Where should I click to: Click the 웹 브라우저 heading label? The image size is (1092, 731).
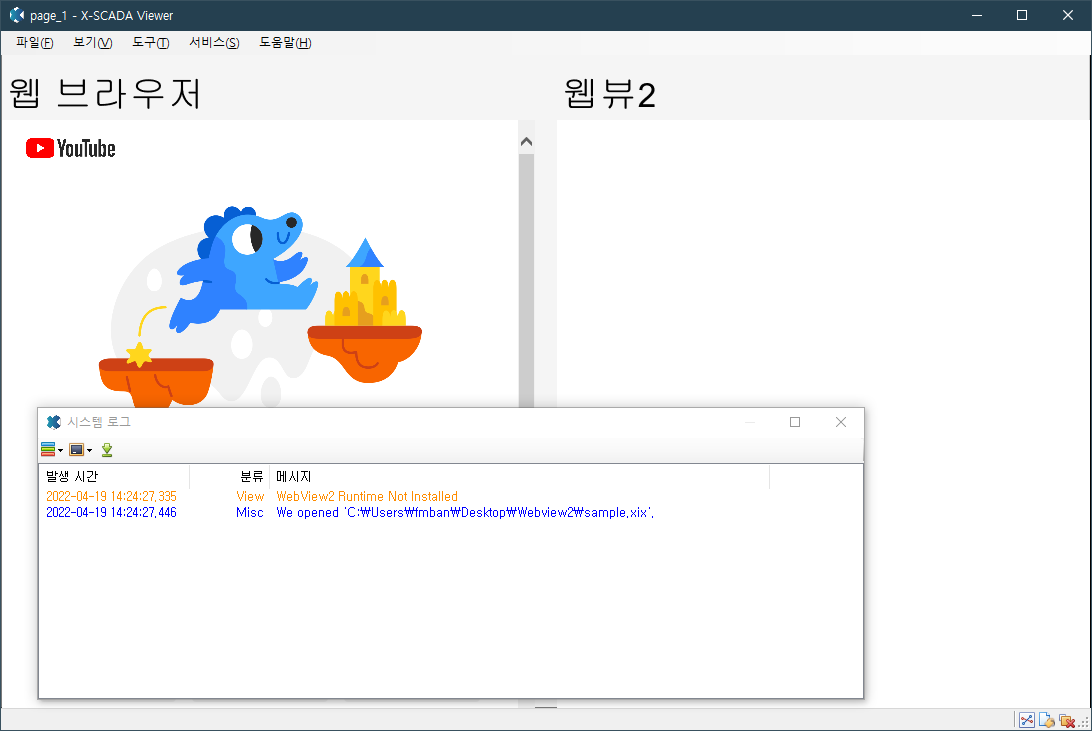(x=106, y=93)
